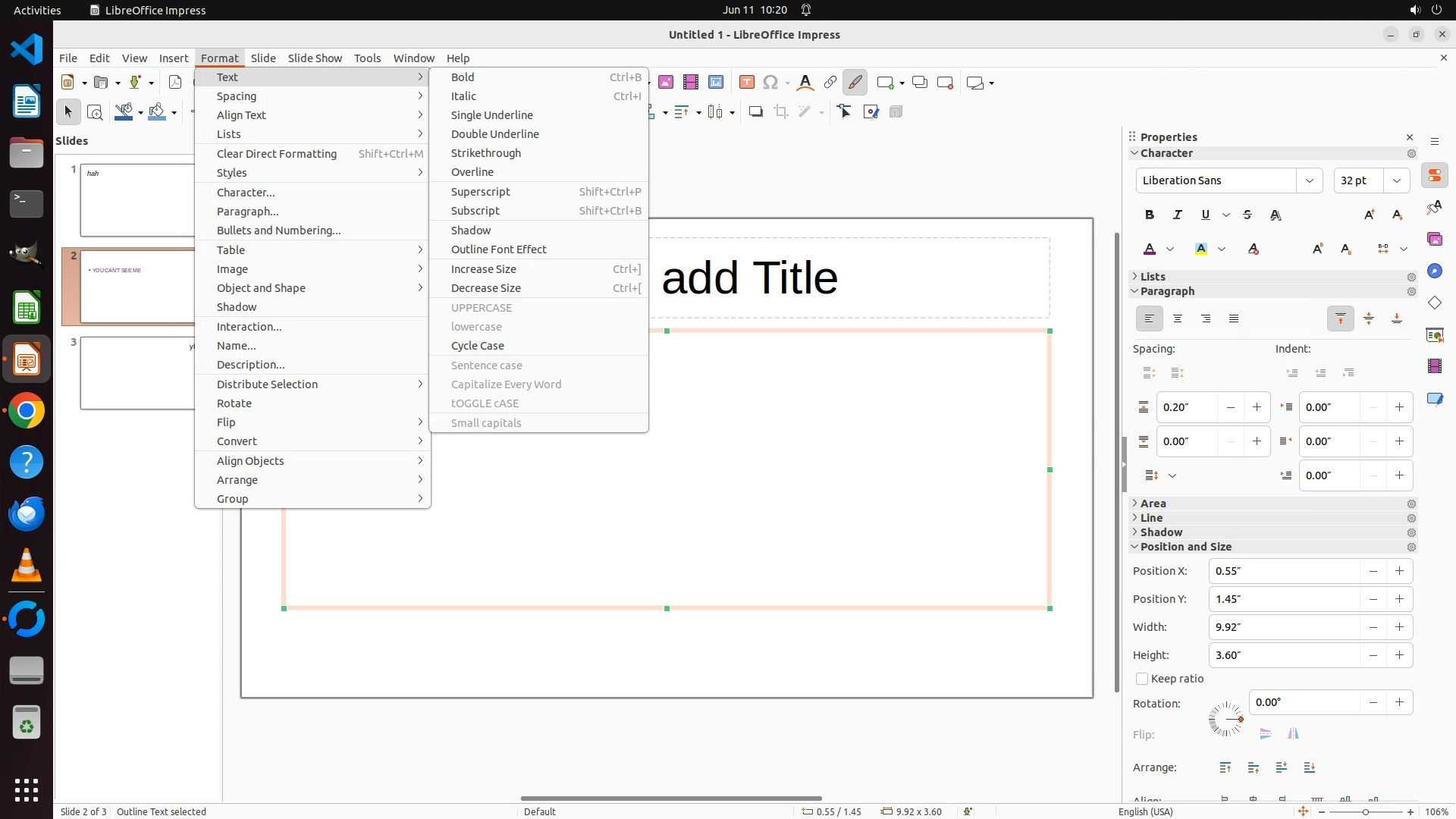The image size is (1456, 819).
Task: Open the font size dropdown arrow
Action: pyautogui.click(x=1396, y=180)
